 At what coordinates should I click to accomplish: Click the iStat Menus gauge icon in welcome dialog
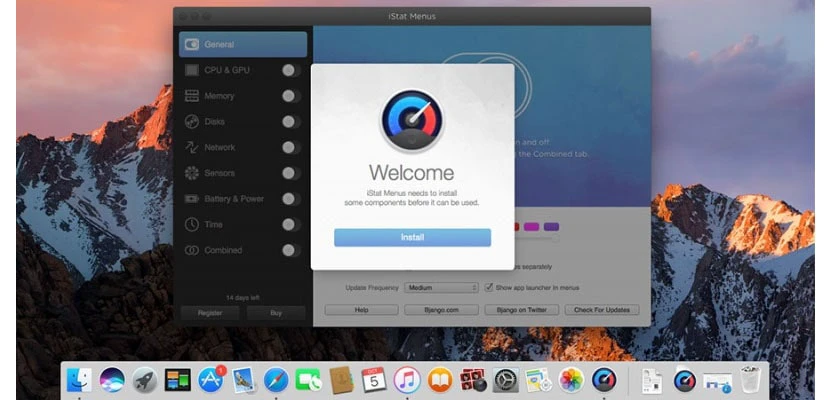412,120
